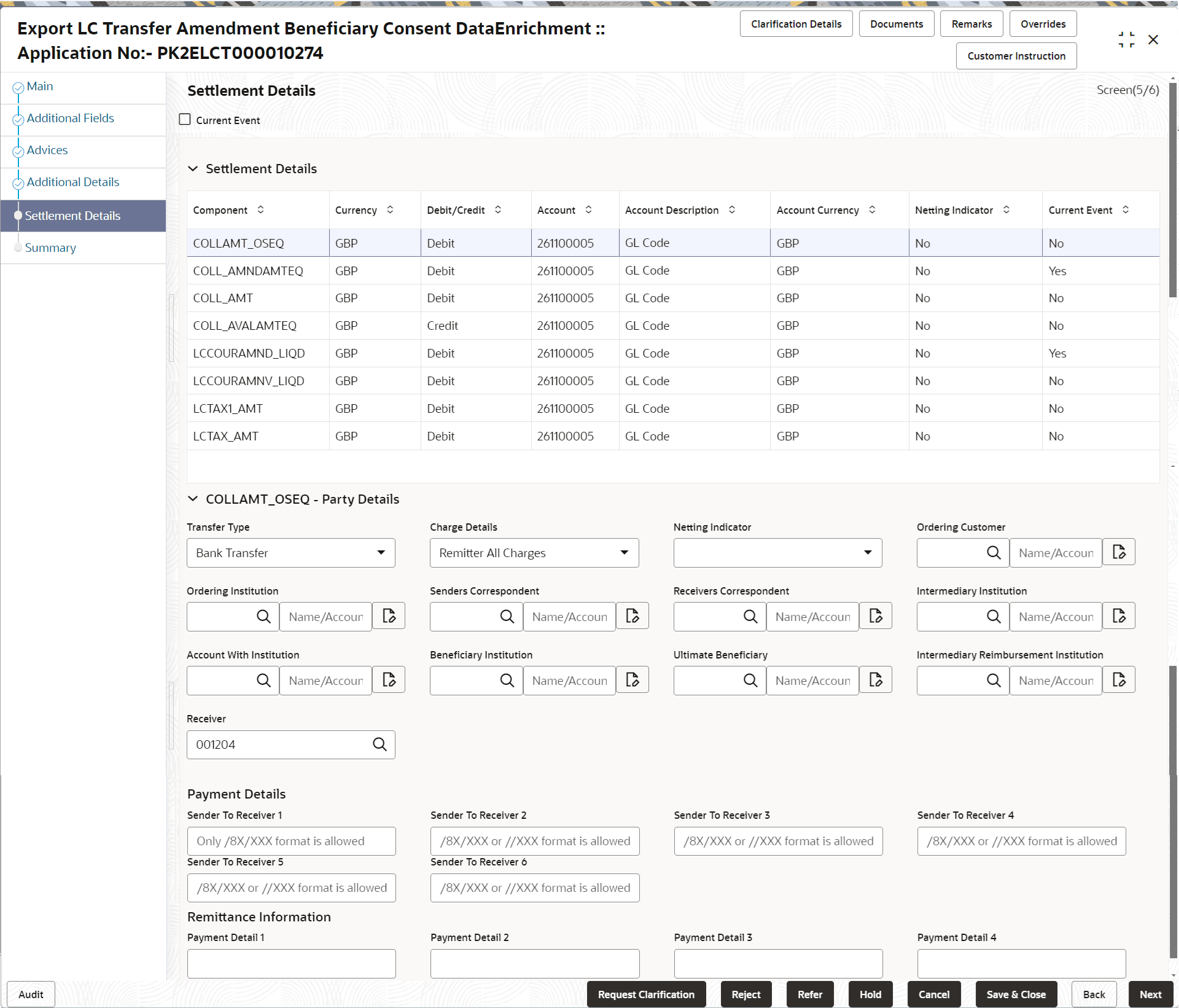The height and width of the screenshot is (1008, 1179).
Task: Click into the Payment Detail 1 field
Action: [x=291, y=963]
